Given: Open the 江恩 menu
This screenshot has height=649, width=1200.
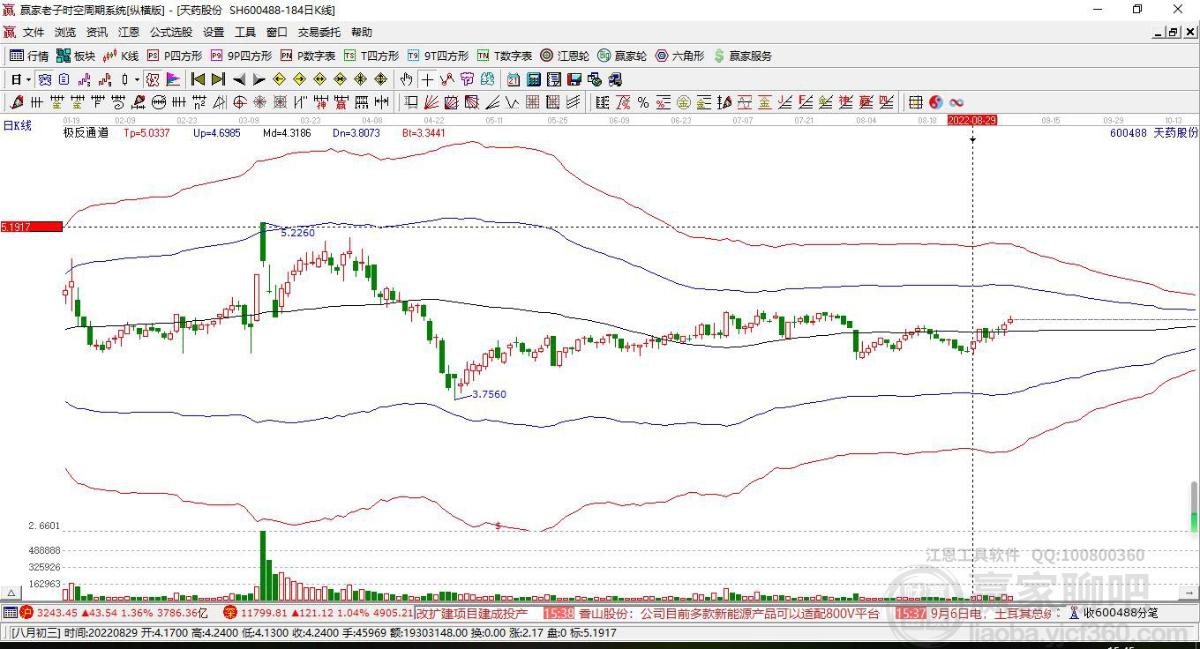Looking at the screenshot, I should (x=129, y=33).
